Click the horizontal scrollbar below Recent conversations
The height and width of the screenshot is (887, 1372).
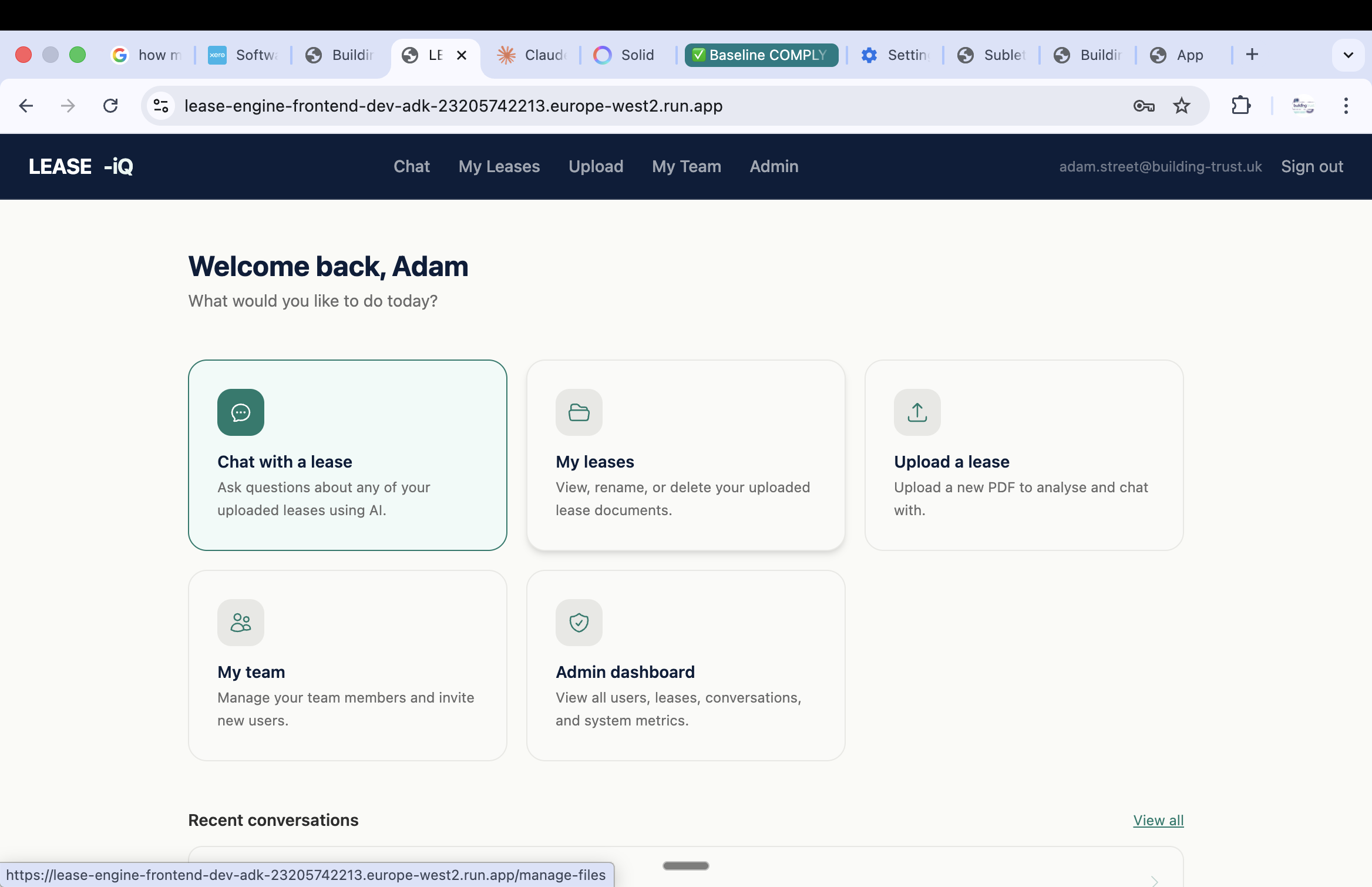tap(685, 865)
